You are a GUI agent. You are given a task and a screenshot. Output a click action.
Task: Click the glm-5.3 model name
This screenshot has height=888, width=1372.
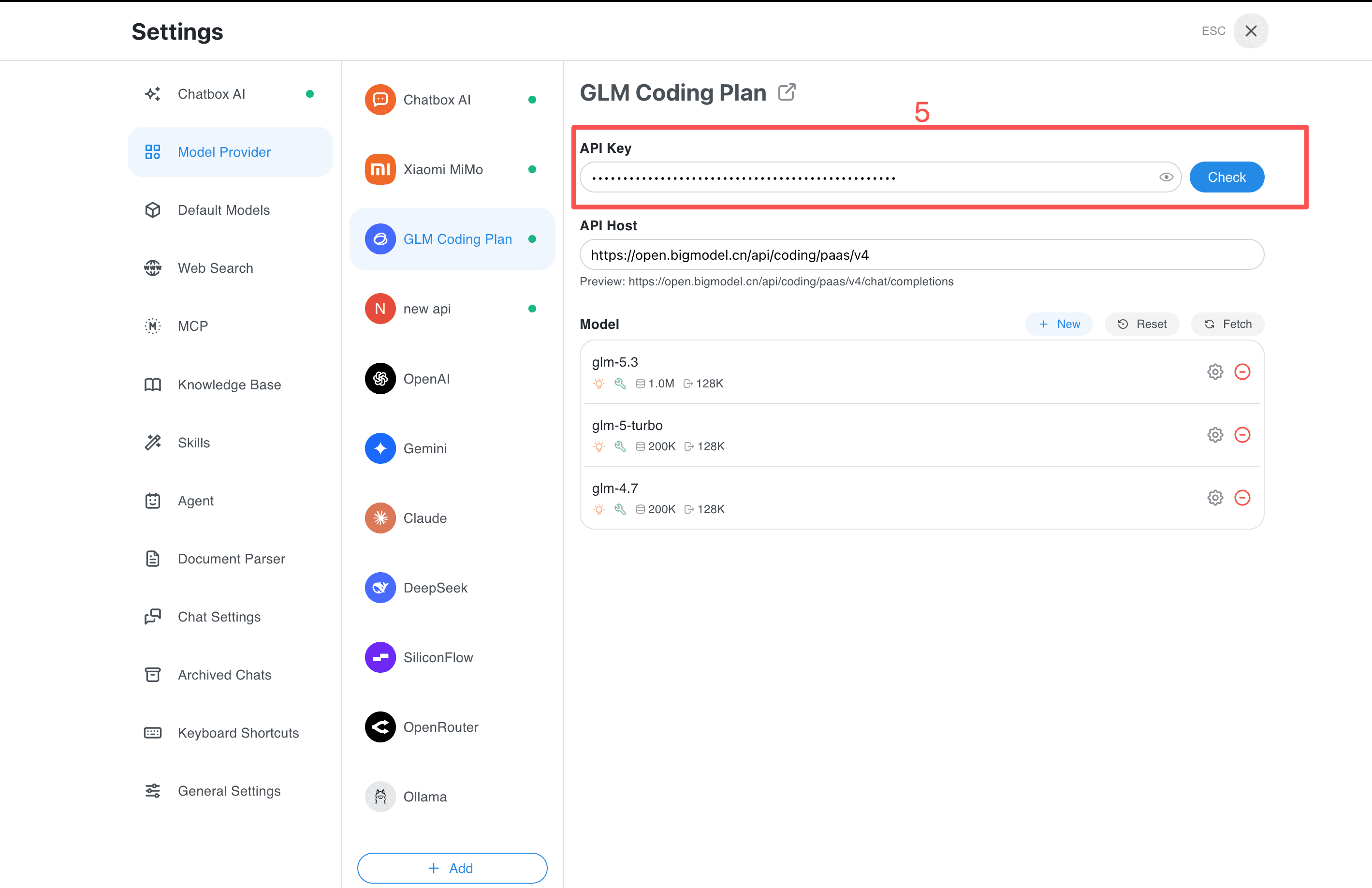tap(615, 362)
